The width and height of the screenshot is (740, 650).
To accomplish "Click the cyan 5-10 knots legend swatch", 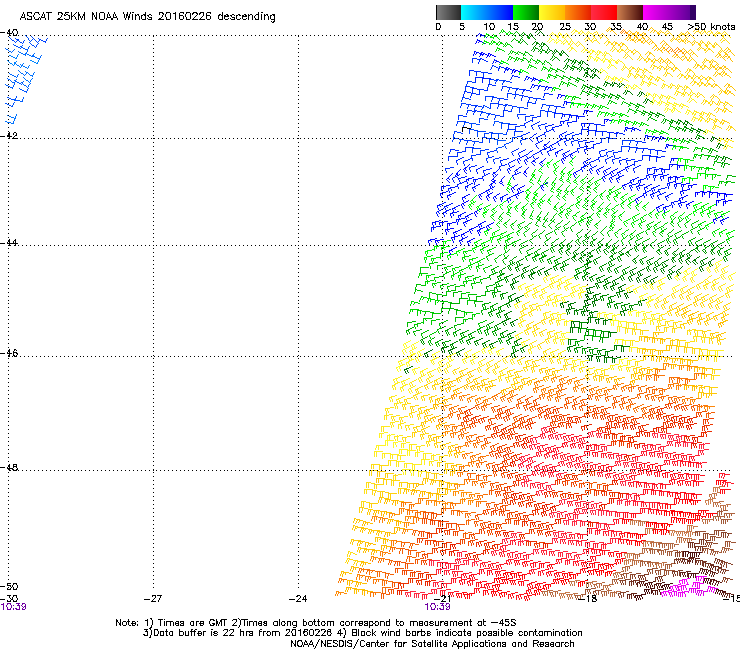I will 474,12.
